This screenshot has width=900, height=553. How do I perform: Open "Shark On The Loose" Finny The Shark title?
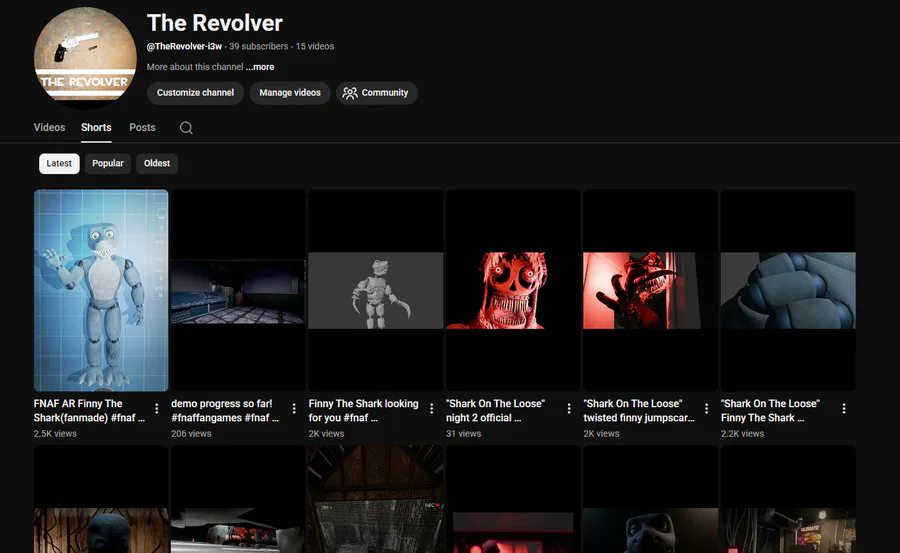770,411
